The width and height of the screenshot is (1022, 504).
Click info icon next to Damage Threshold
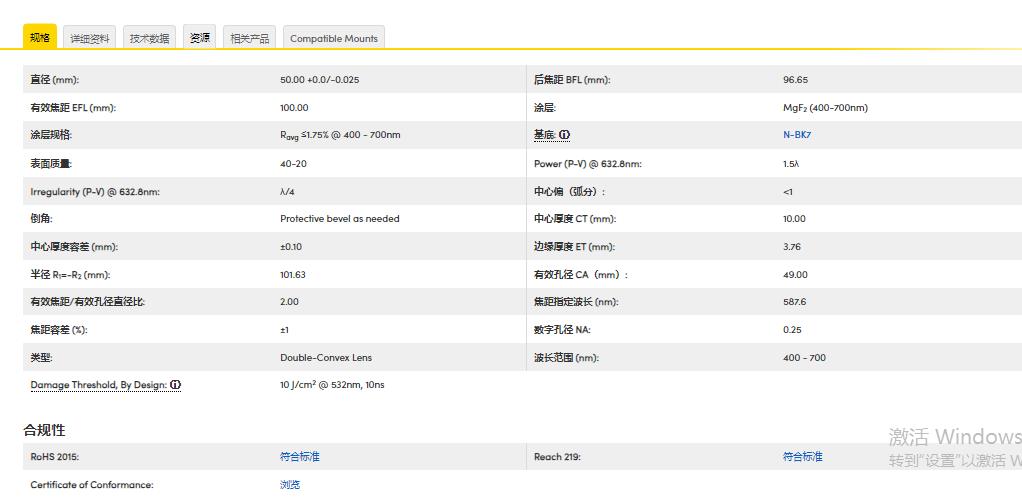pyautogui.click(x=176, y=385)
